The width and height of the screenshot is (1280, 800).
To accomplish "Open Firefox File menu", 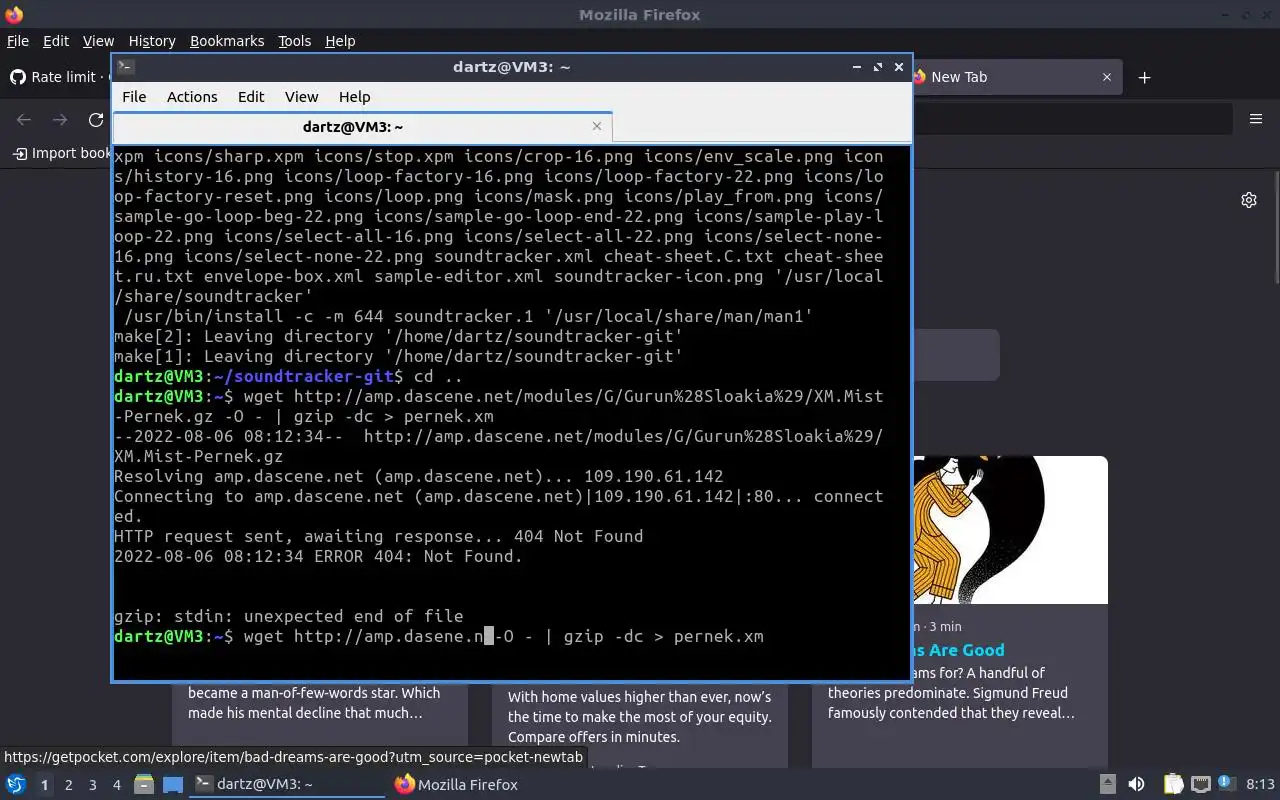I will 18,41.
